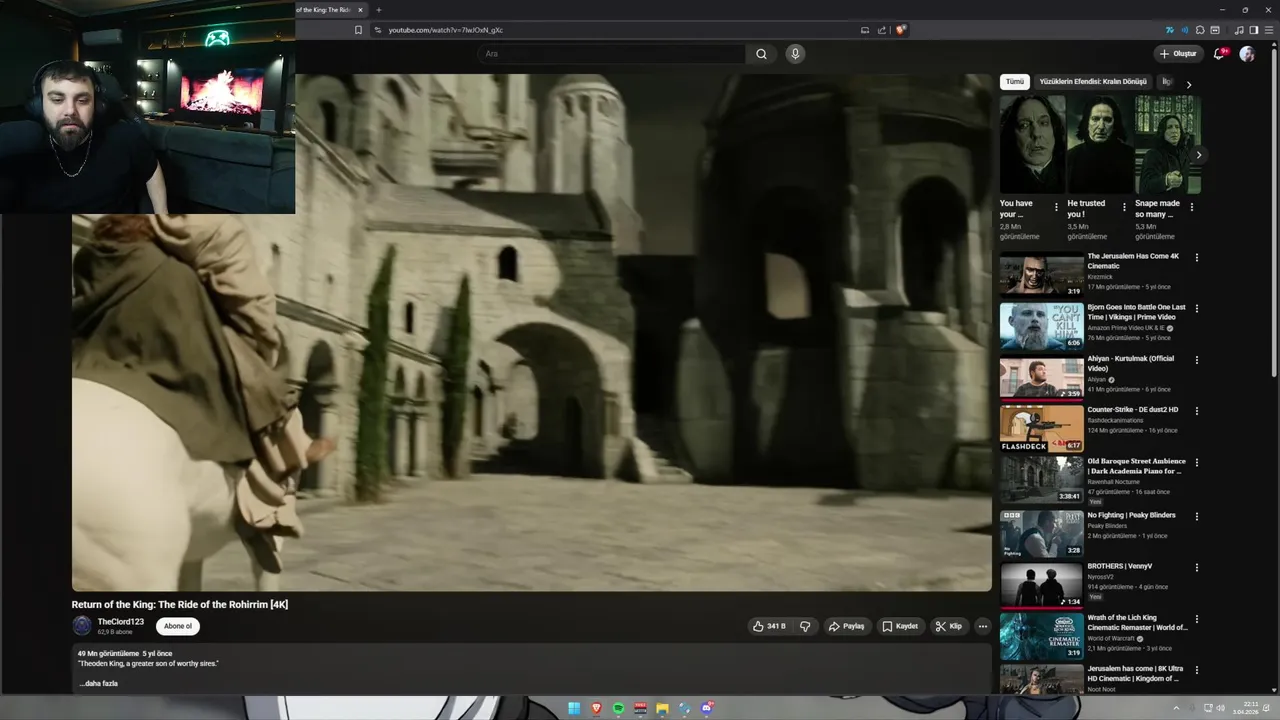Click the Brave Shields lion icon
The width and height of the screenshot is (1280, 720).
[x=900, y=30]
